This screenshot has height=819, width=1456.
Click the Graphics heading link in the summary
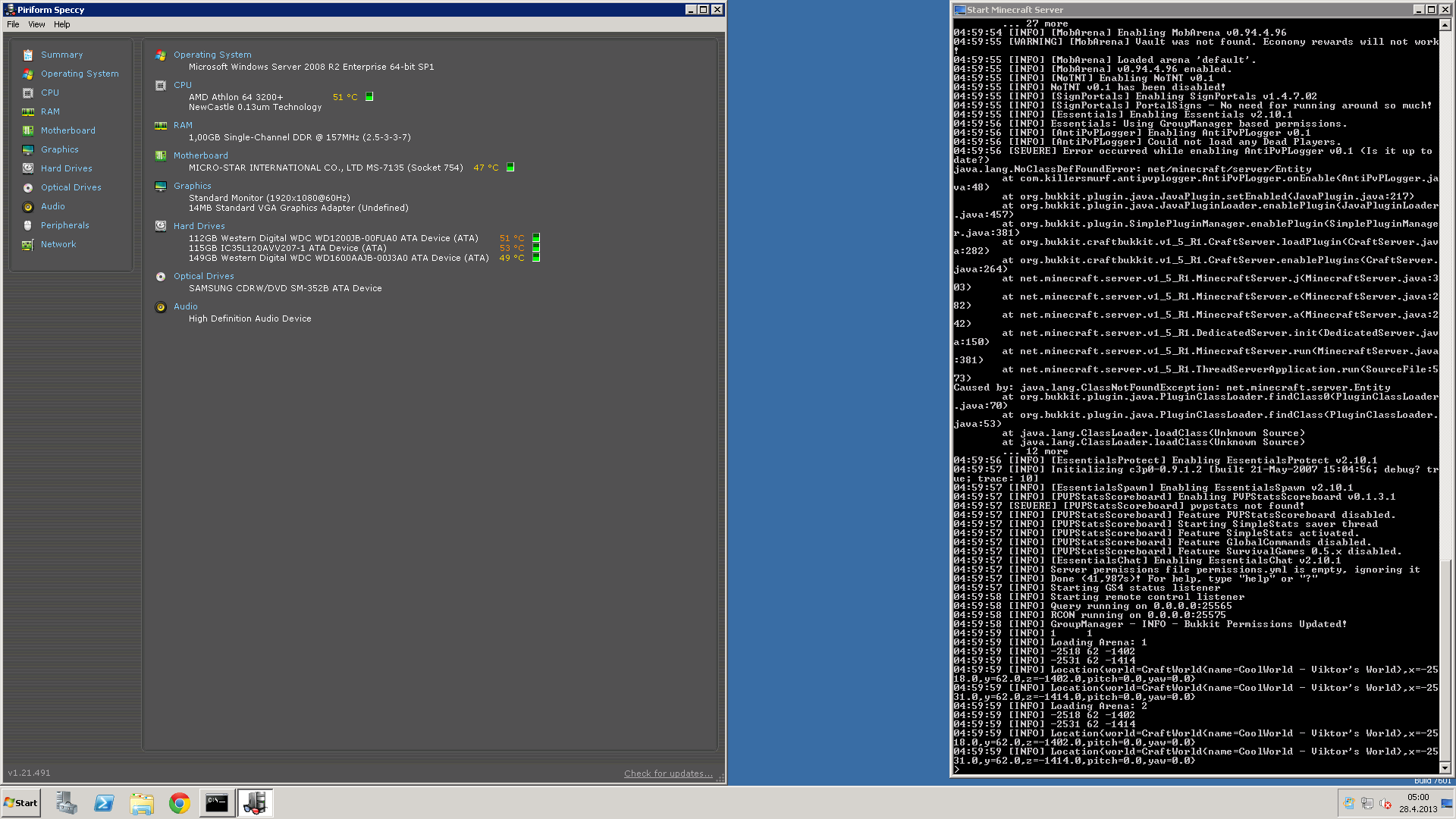pos(192,186)
